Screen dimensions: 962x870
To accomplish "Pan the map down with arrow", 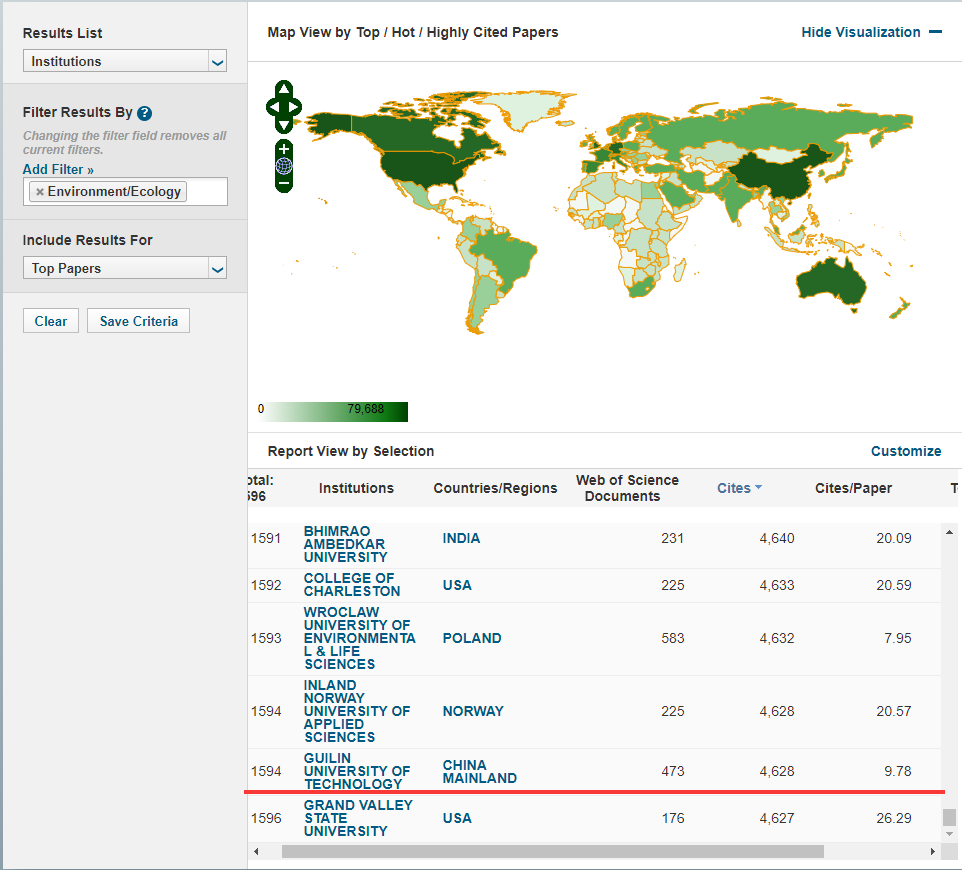I will 284,125.
